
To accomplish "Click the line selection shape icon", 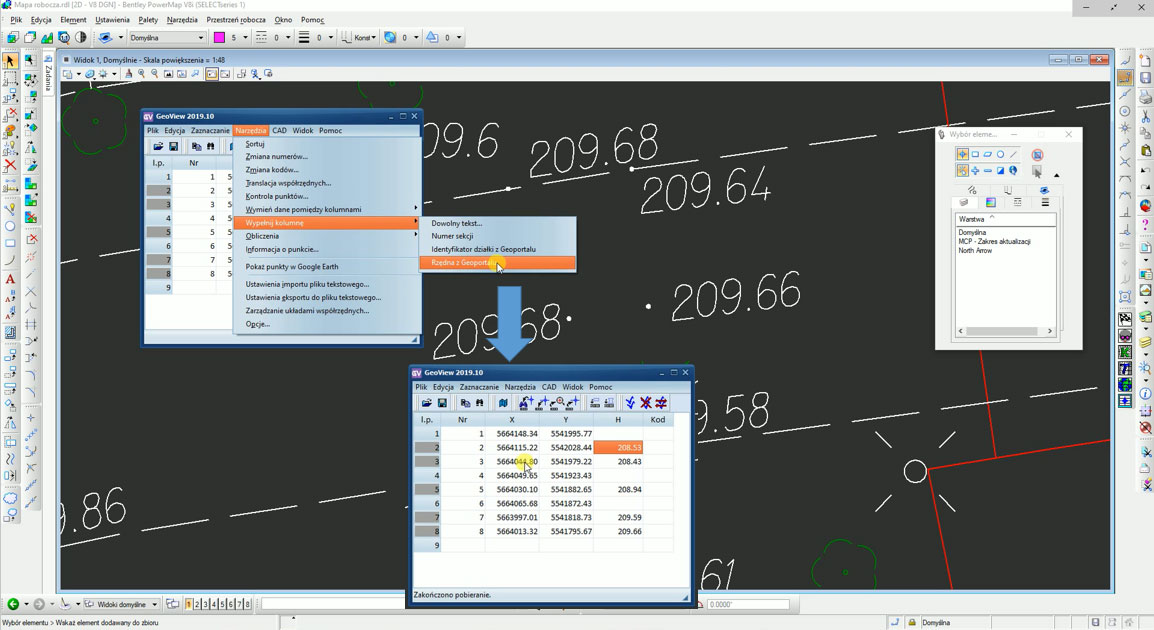I will pyautogui.click(x=1013, y=155).
